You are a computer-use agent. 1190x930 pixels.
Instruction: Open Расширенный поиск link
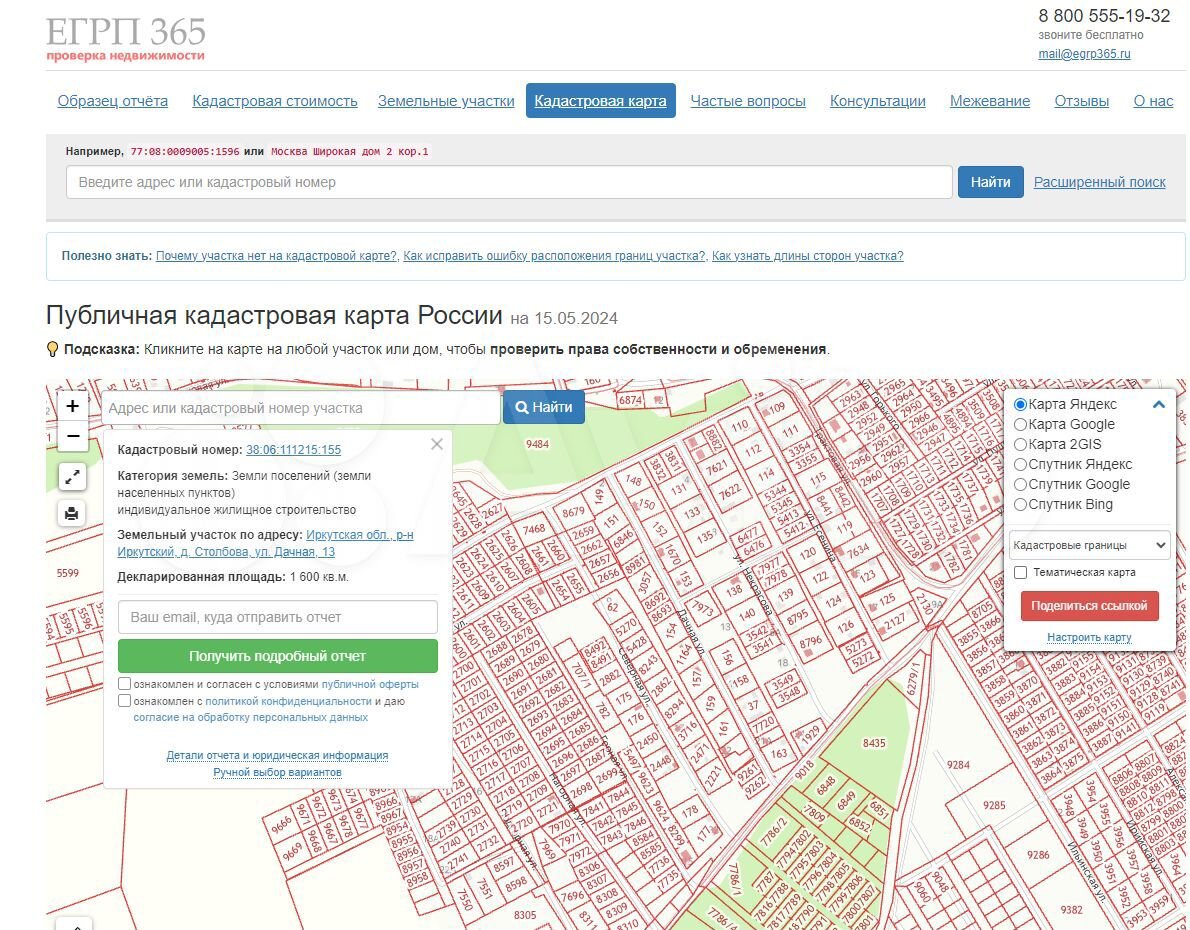[x=1099, y=182]
